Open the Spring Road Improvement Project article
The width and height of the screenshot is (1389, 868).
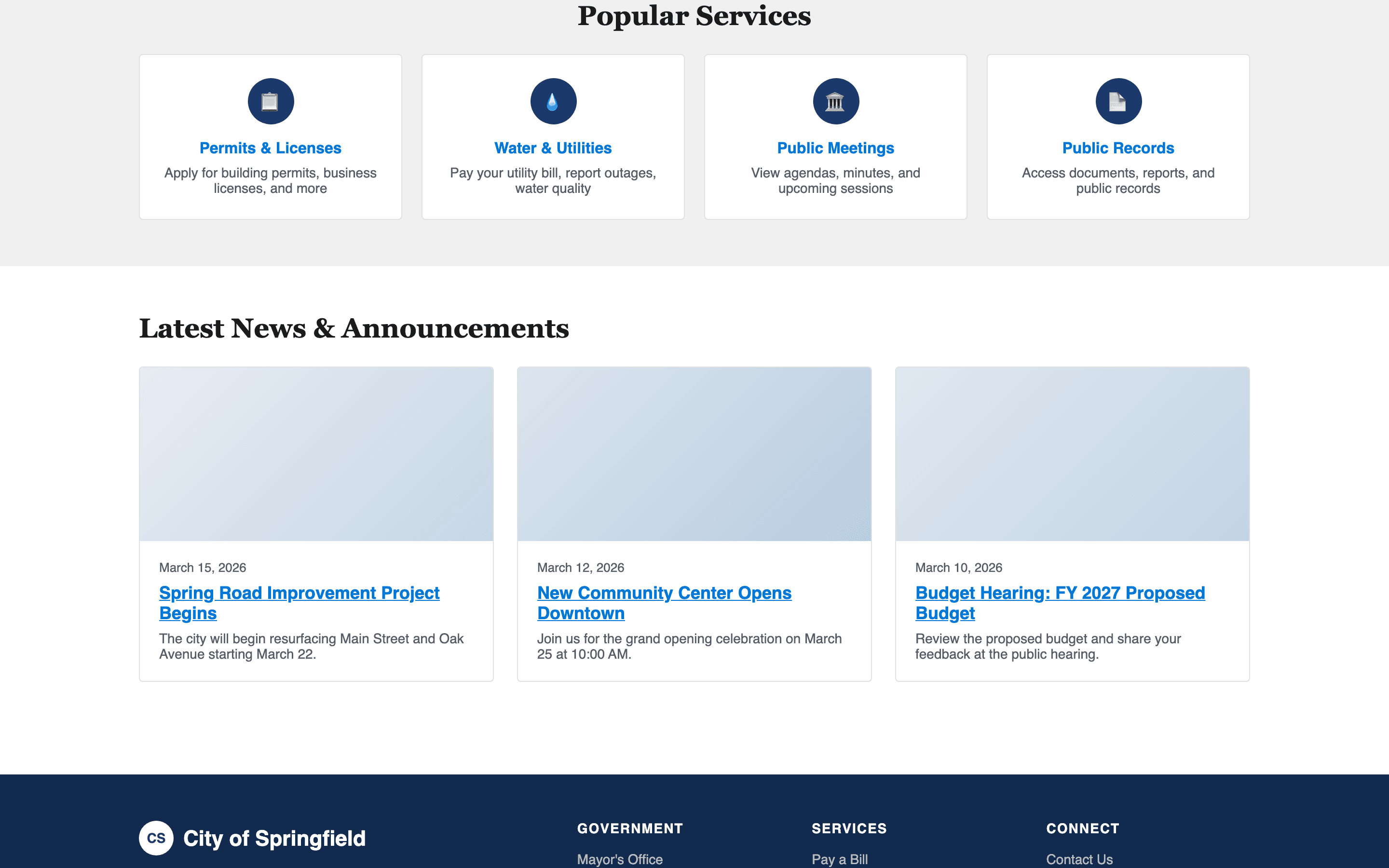pyautogui.click(x=299, y=603)
